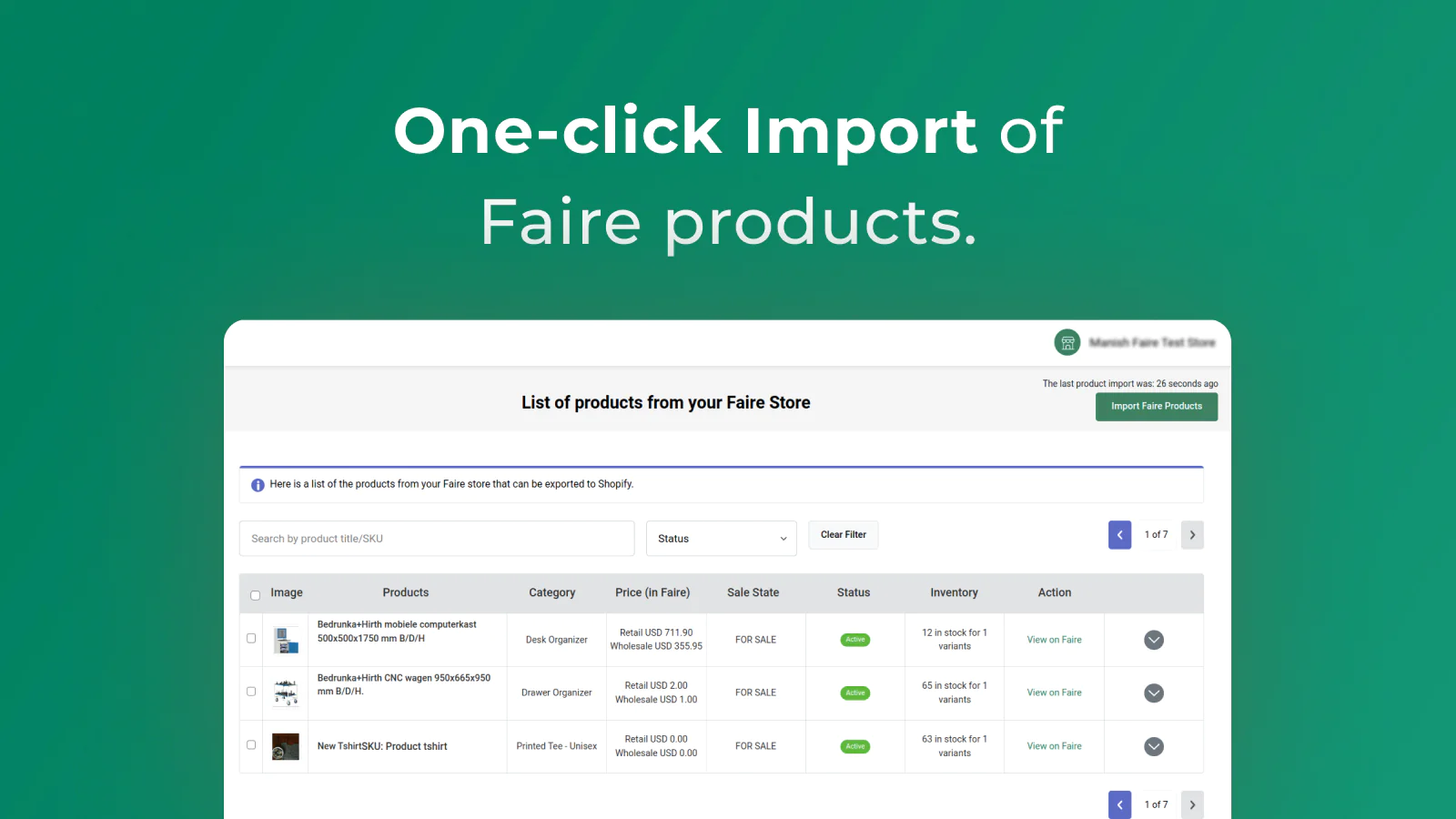Click 'Retail USD 0.00' price cell

[656, 739]
